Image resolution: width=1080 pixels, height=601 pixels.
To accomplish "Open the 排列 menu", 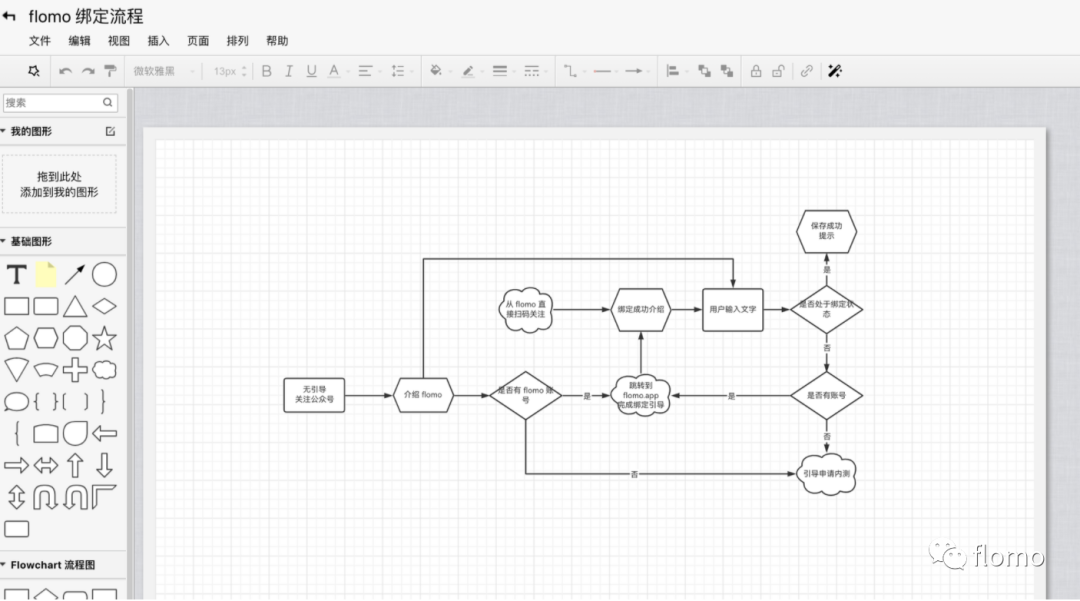I will coord(238,41).
